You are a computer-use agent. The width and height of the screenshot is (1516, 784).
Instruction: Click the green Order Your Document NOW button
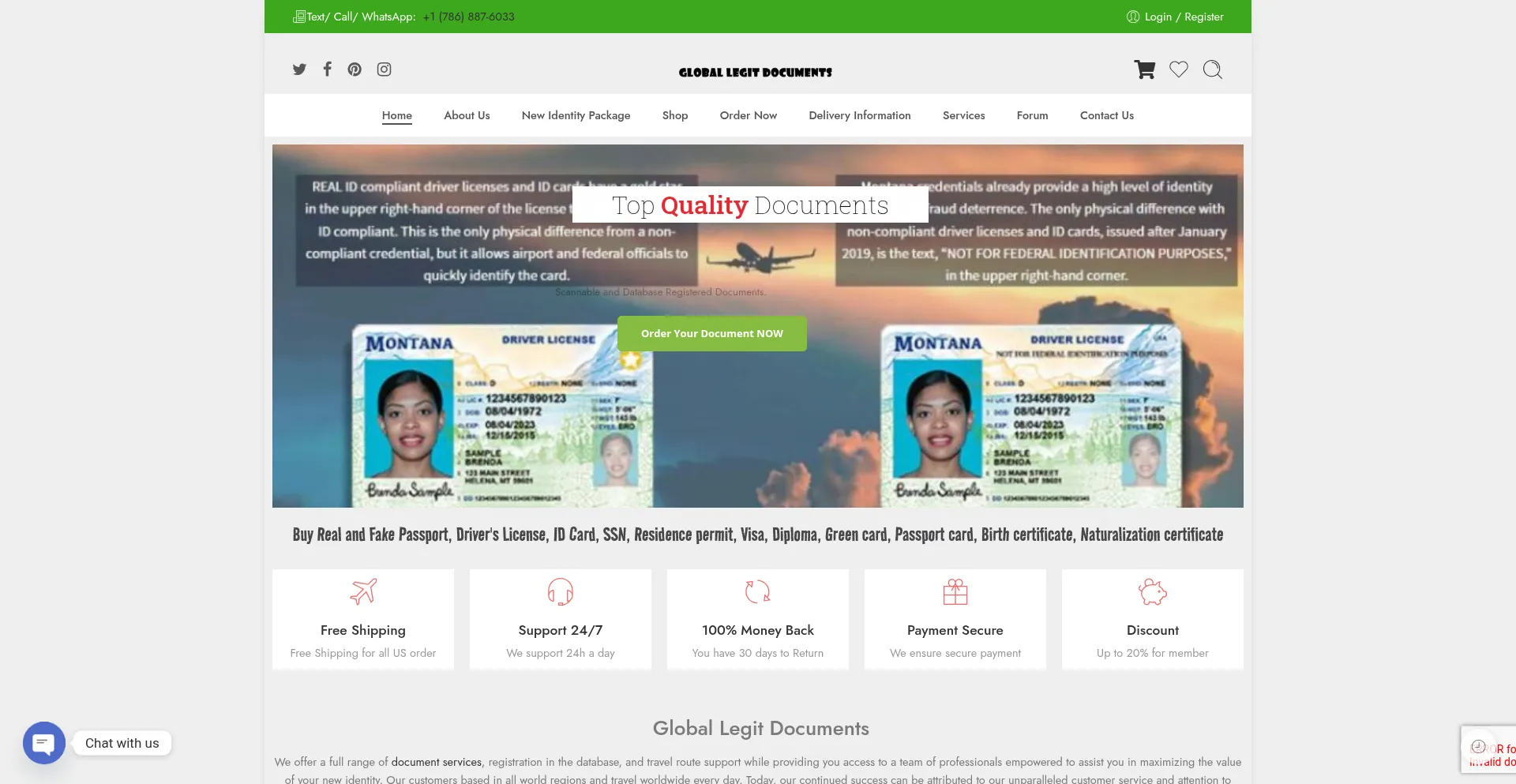click(712, 333)
